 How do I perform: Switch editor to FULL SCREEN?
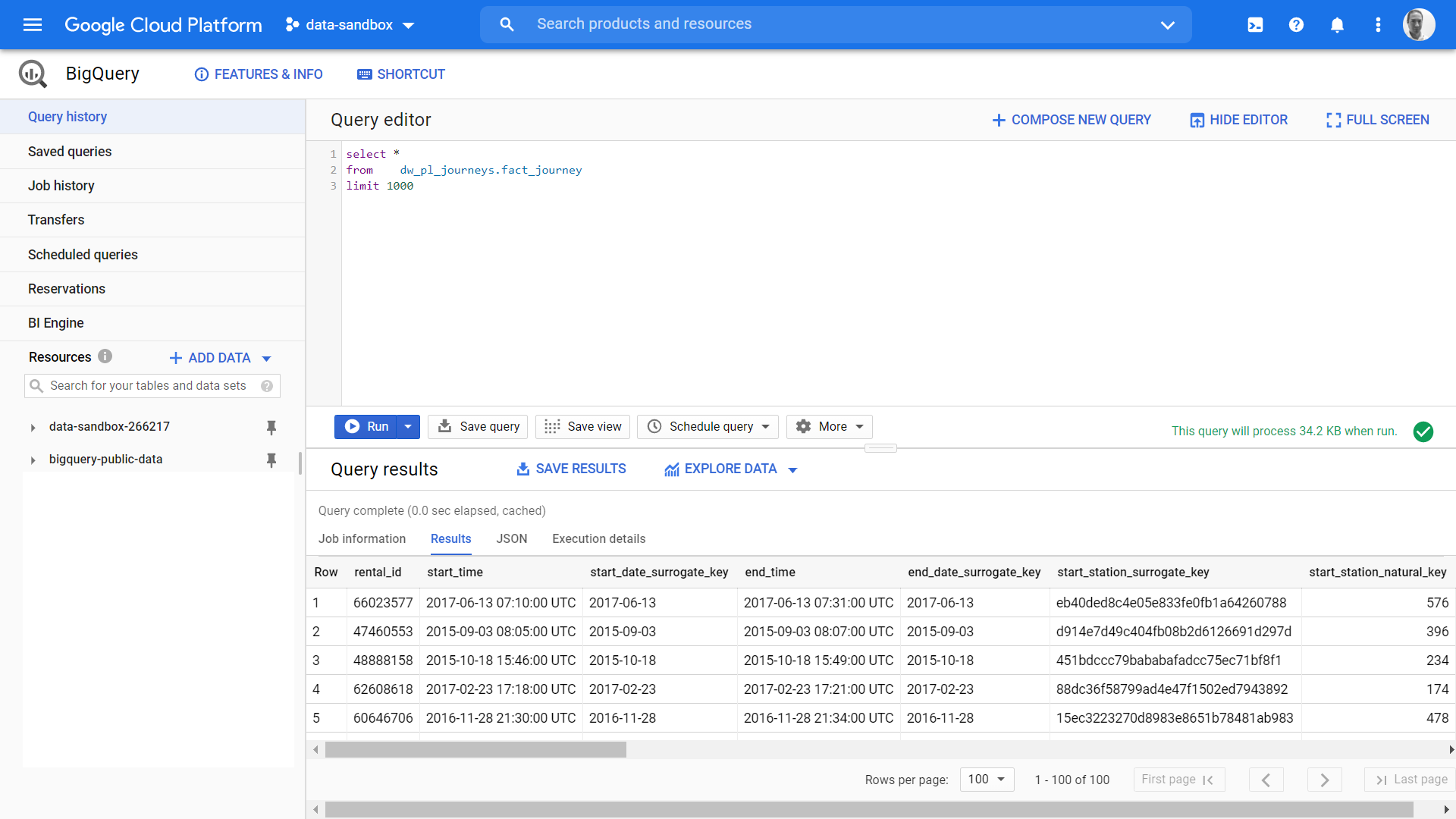coord(1377,120)
